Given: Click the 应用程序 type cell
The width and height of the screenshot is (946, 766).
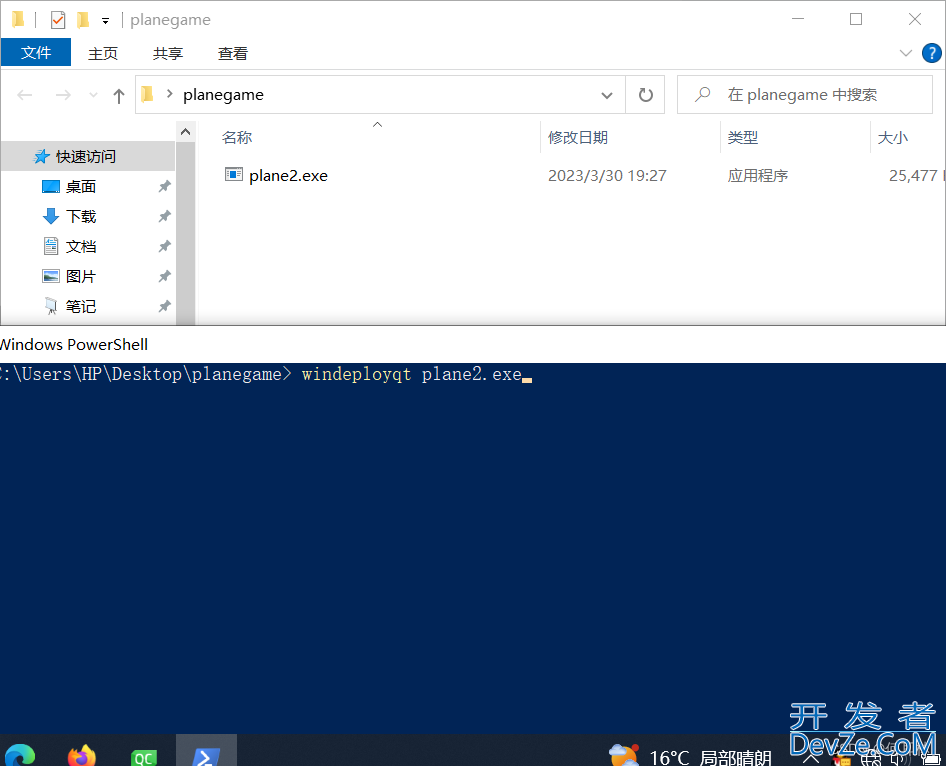Looking at the screenshot, I should (x=757, y=176).
